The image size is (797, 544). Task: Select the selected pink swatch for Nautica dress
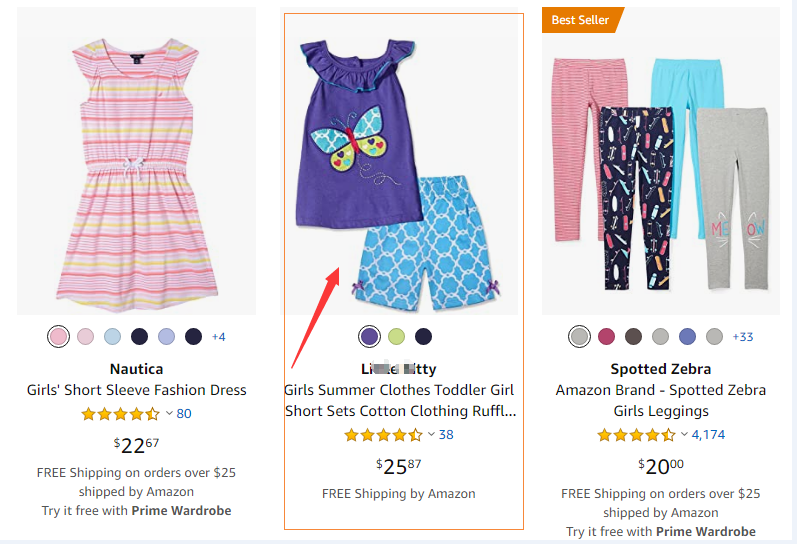[x=59, y=337]
